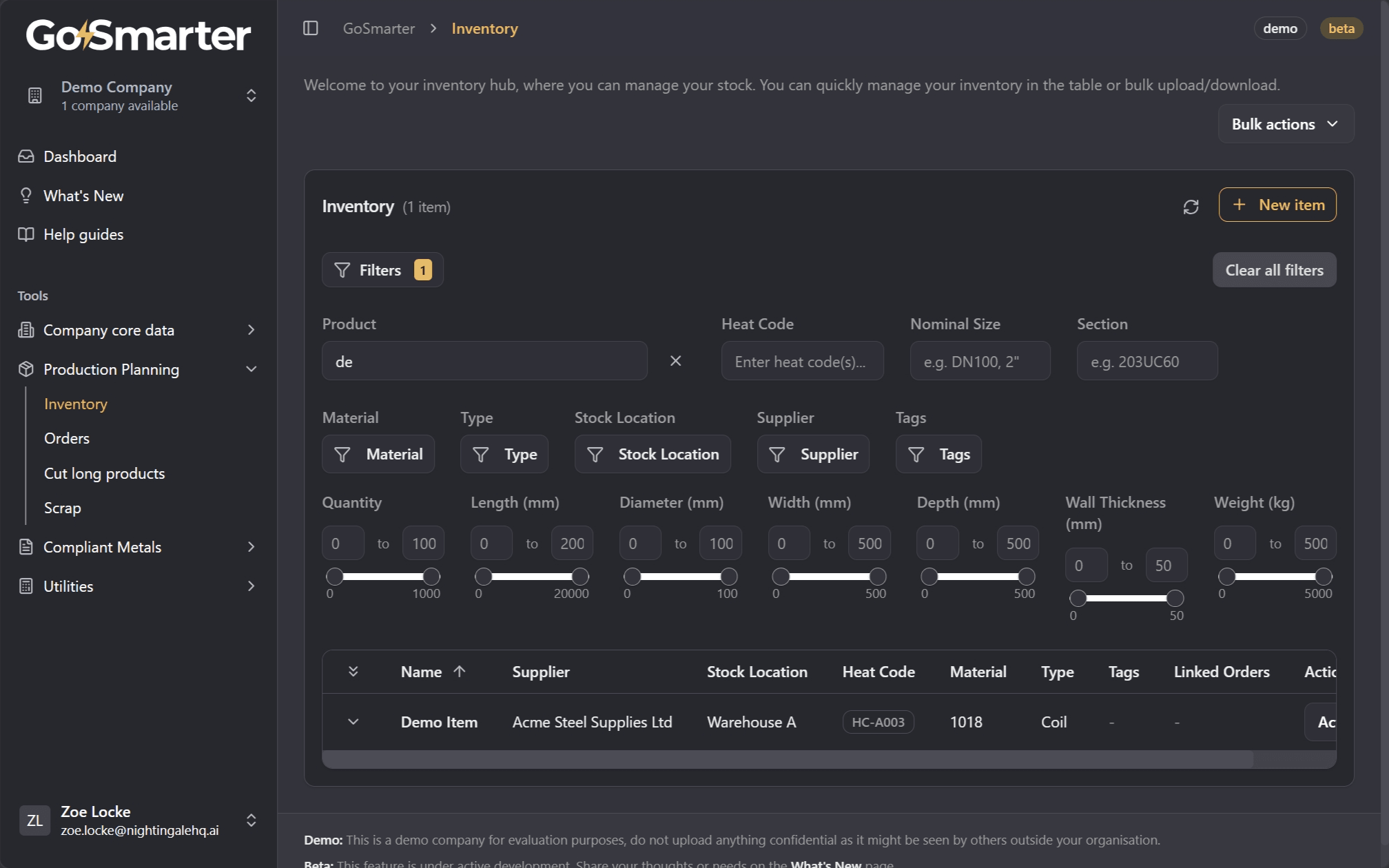Focus the Nominal Size input

980,361
